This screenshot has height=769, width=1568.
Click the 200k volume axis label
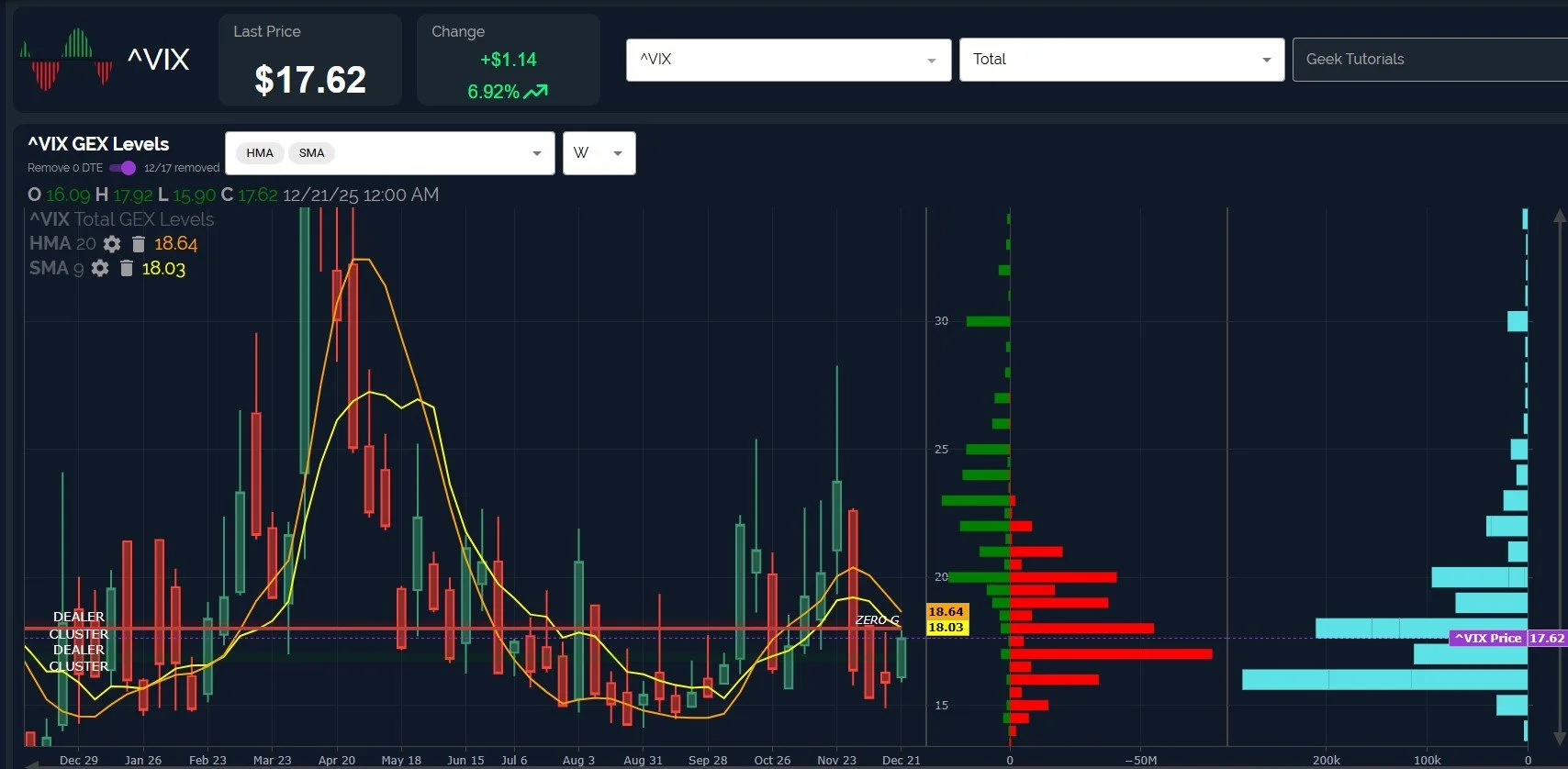tap(1326, 760)
